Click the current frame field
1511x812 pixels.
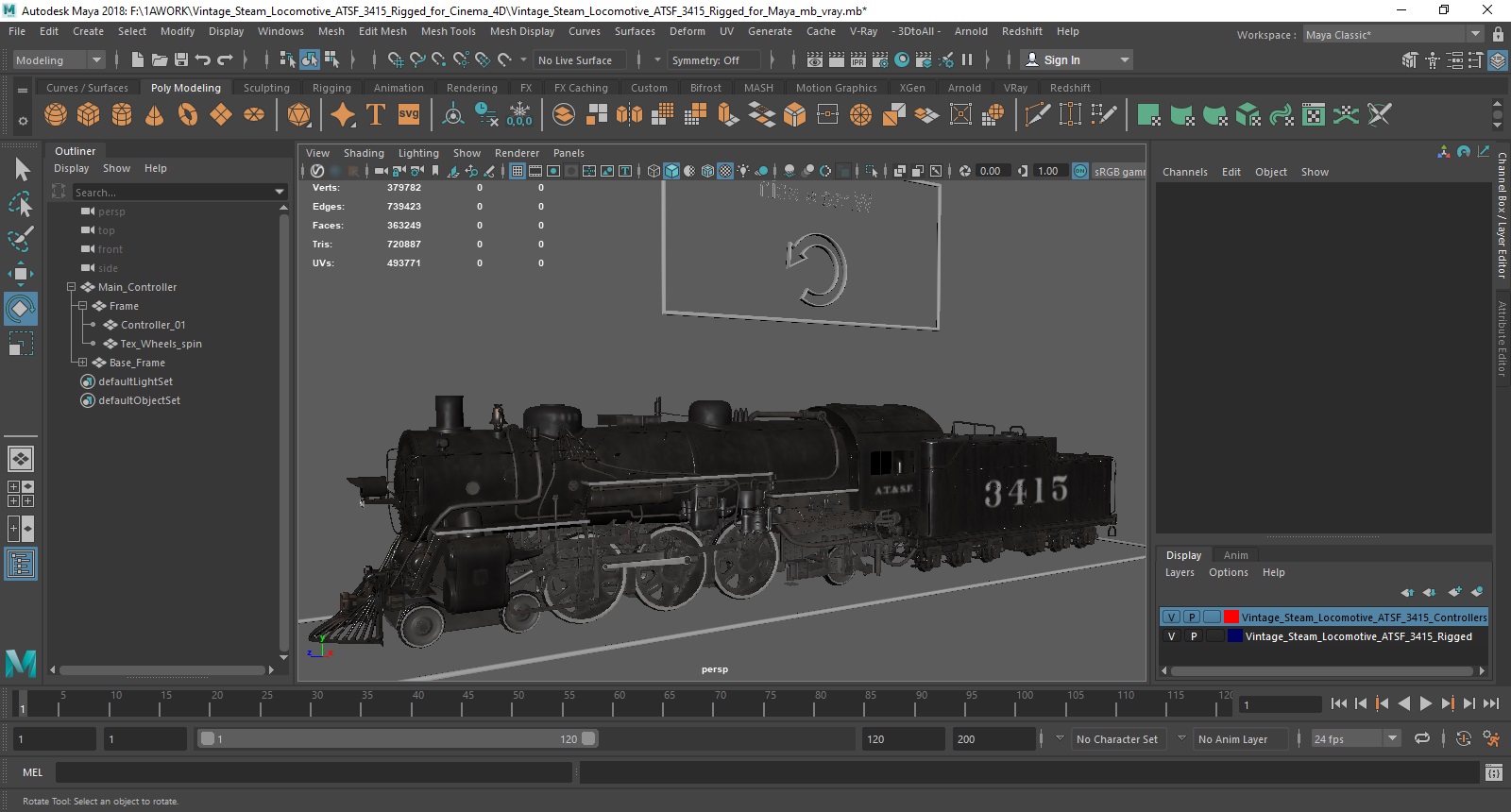(x=1281, y=704)
